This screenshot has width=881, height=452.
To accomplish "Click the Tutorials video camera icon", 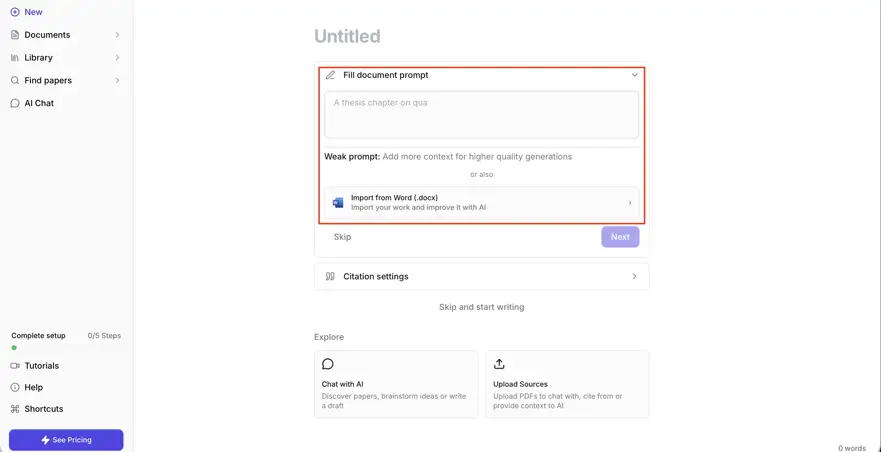I will tap(15, 366).
